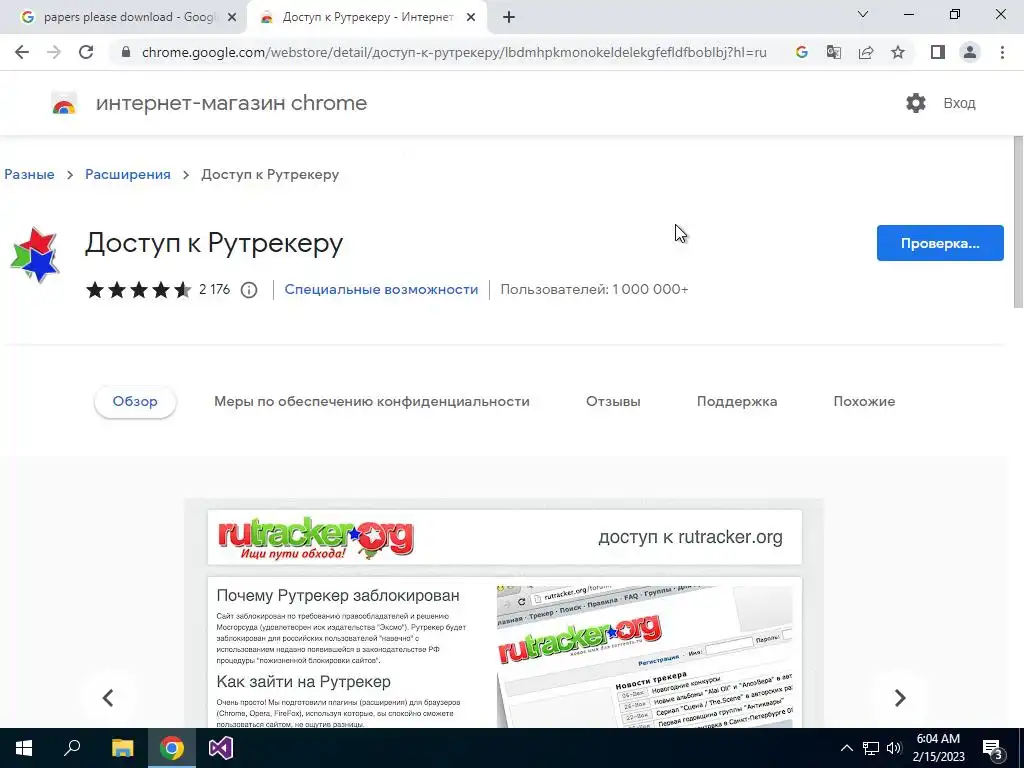Image resolution: width=1024 pixels, height=768 pixels.
Task: Click 'интернет-магазин chrome' header title
Action: [x=231, y=103]
